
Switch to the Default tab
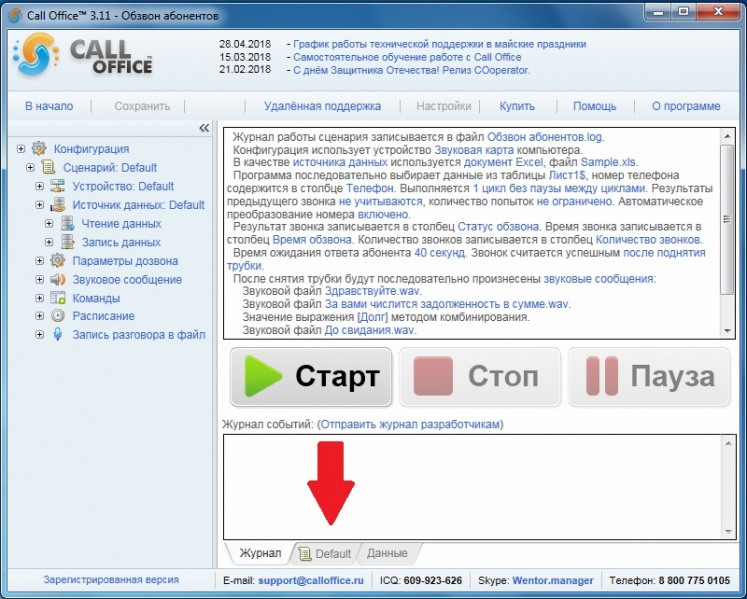pos(325,554)
